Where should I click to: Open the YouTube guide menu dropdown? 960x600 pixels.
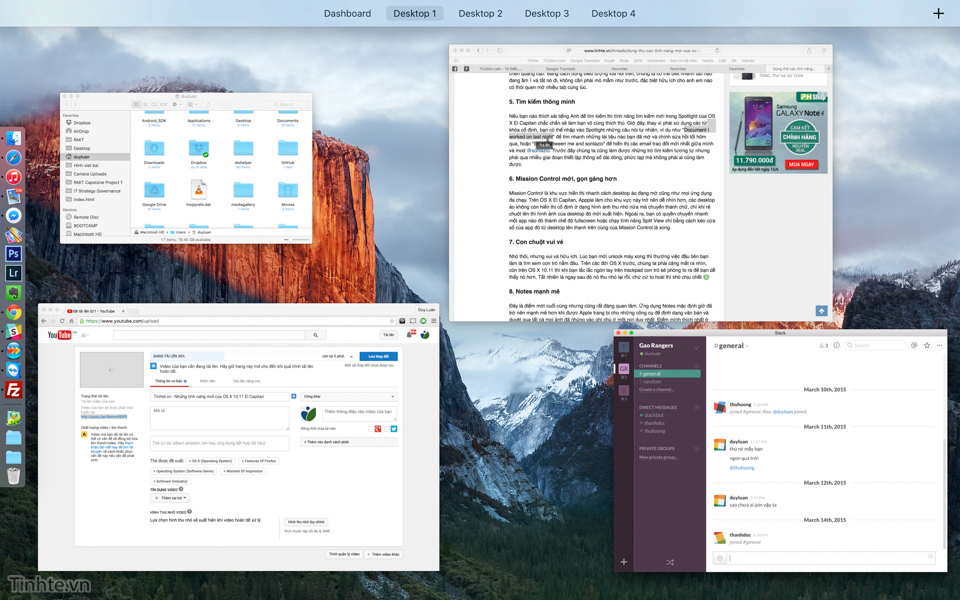coord(85,335)
